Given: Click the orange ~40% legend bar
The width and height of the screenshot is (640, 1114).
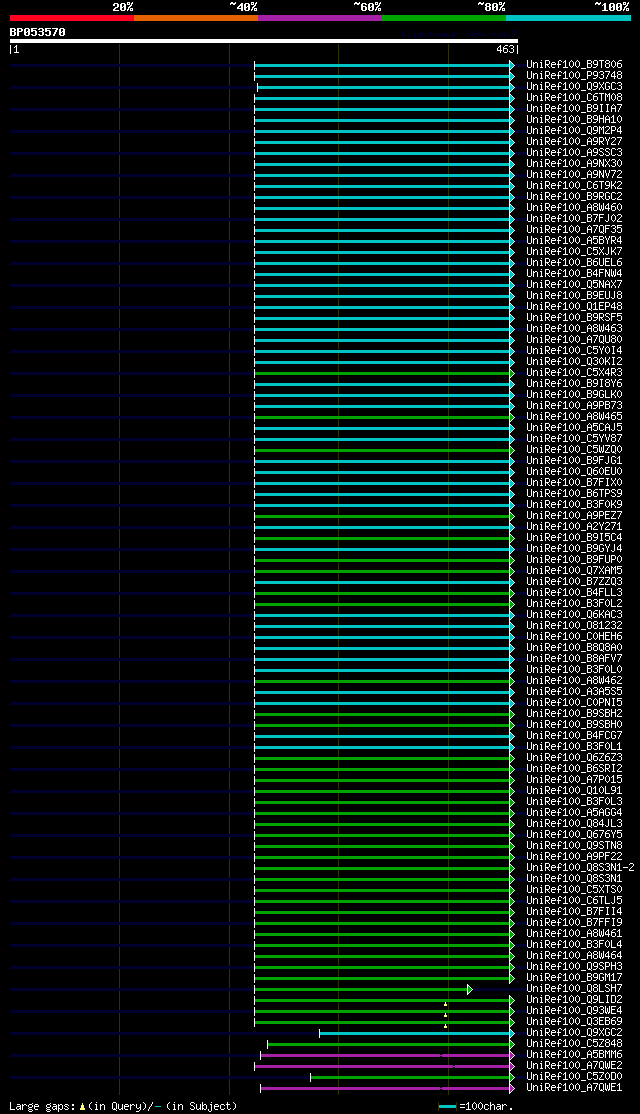Looking at the screenshot, I should point(195,18).
